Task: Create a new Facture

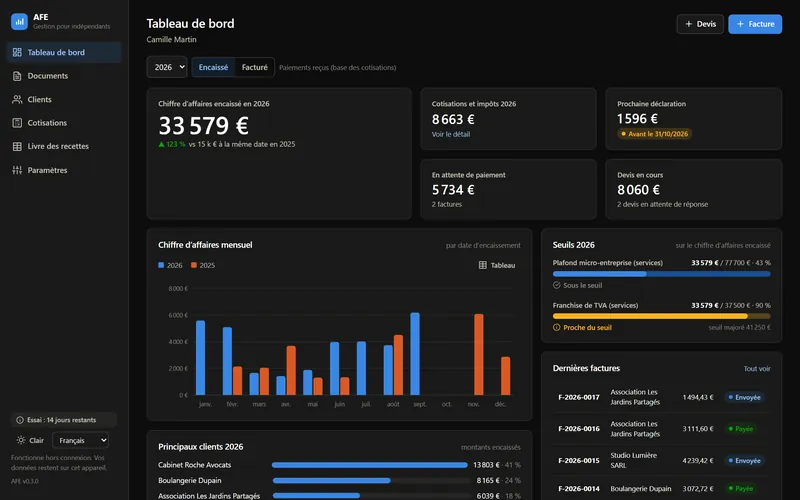Action: (755, 24)
